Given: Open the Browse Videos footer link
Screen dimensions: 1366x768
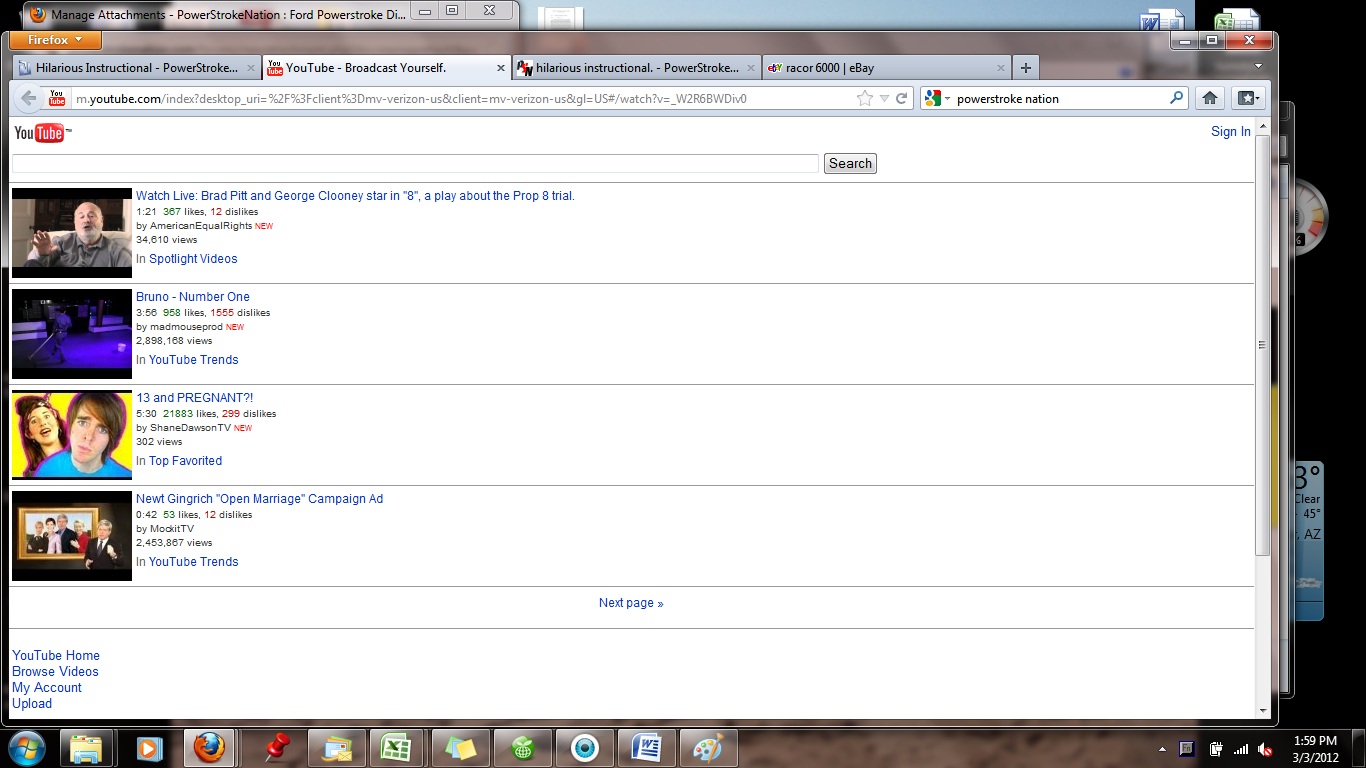Looking at the screenshot, I should coord(55,672).
